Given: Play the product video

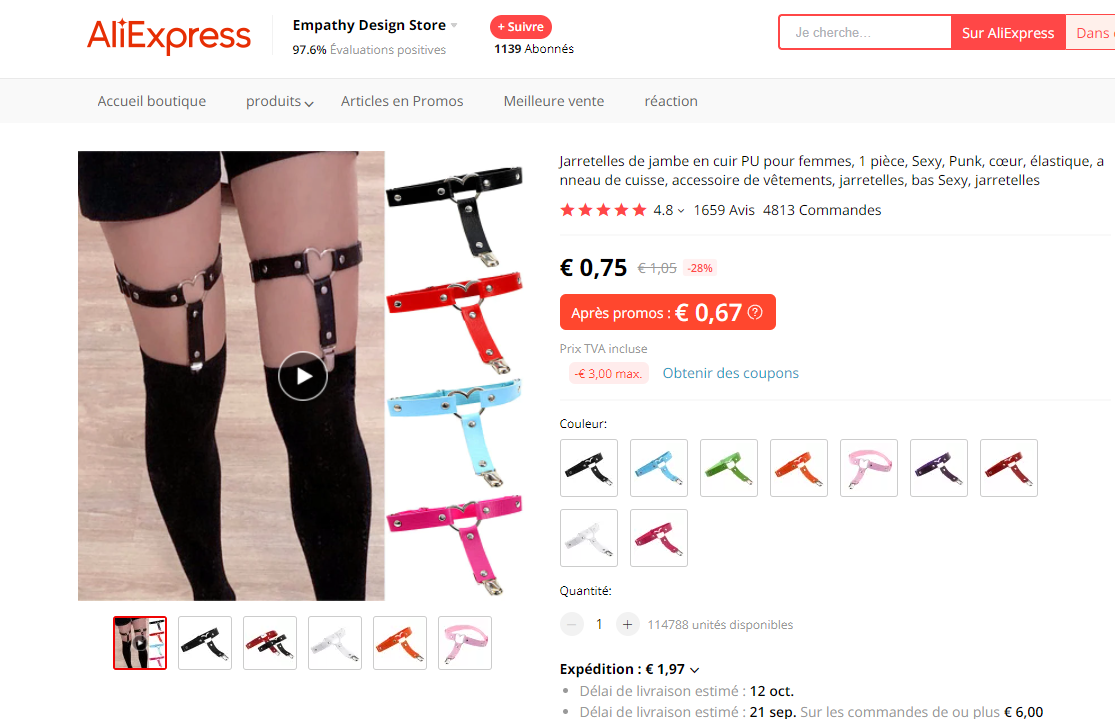Looking at the screenshot, I should pos(303,376).
